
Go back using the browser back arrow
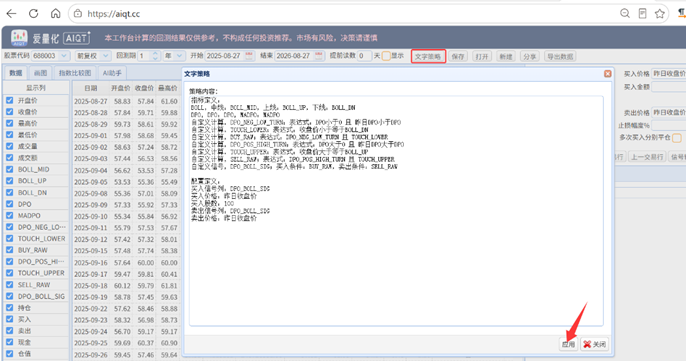(11, 14)
